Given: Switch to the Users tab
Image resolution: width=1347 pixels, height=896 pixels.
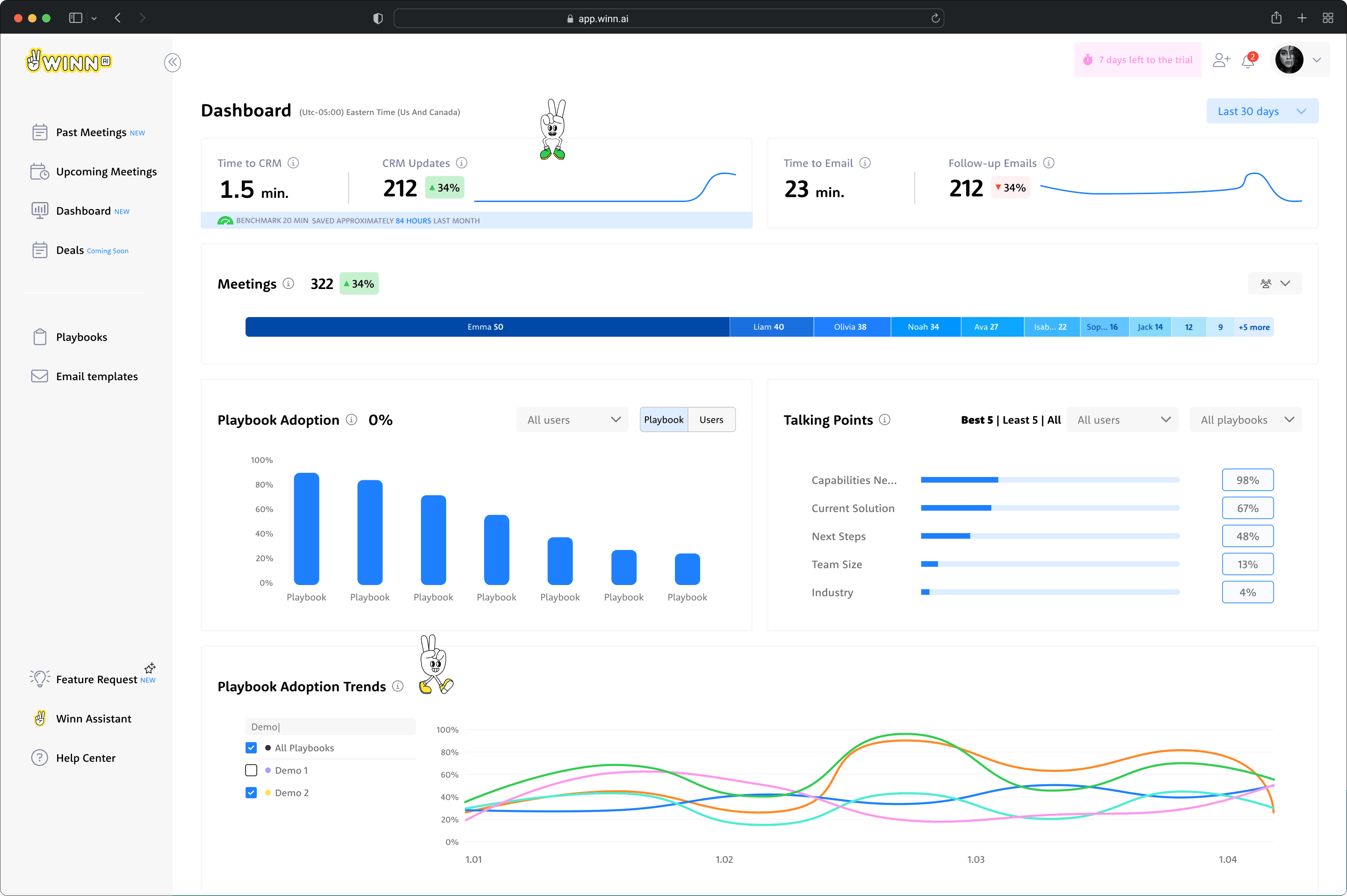Looking at the screenshot, I should (711, 419).
